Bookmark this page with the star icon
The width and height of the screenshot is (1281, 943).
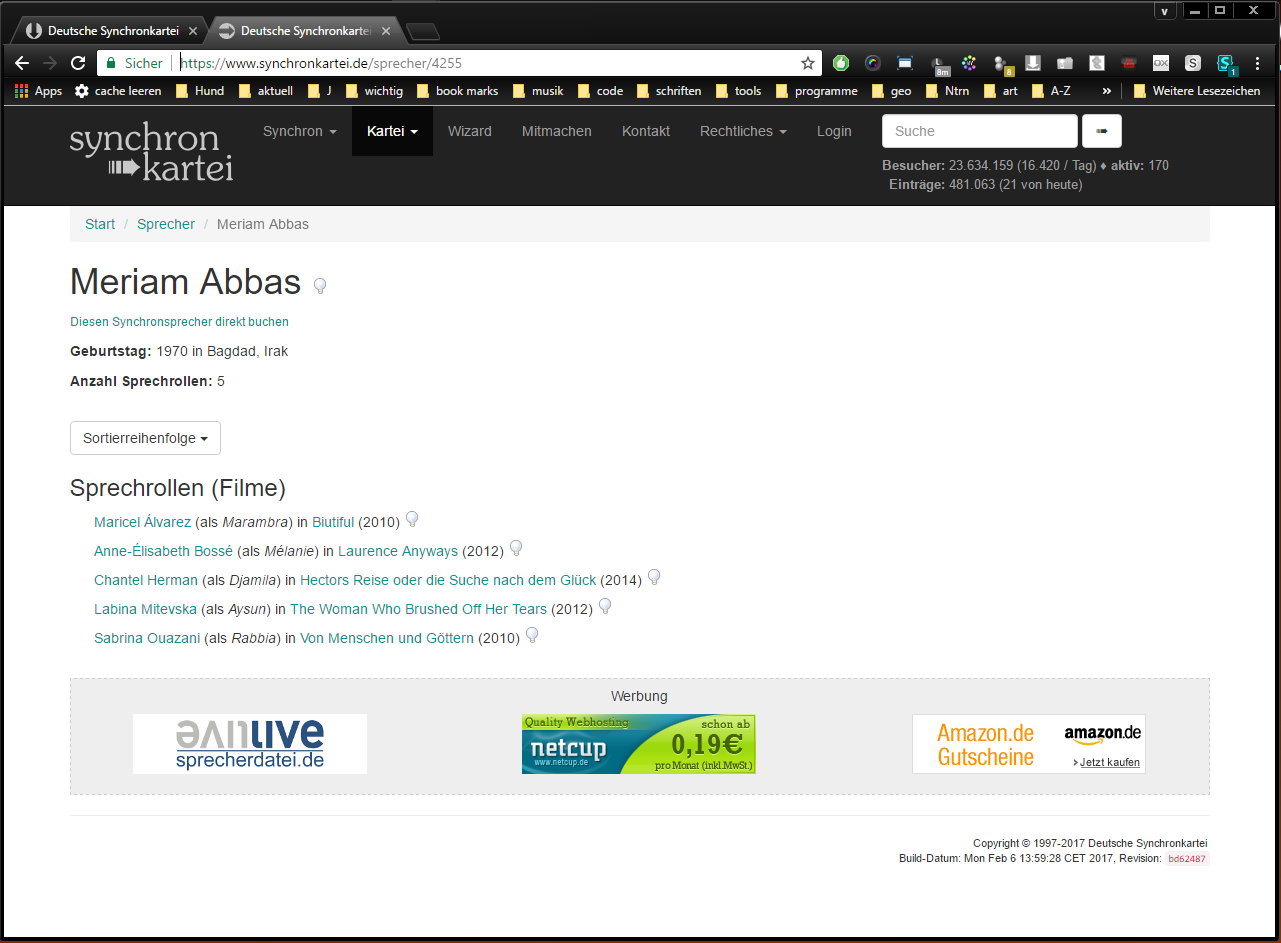pyautogui.click(x=808, y=63)
